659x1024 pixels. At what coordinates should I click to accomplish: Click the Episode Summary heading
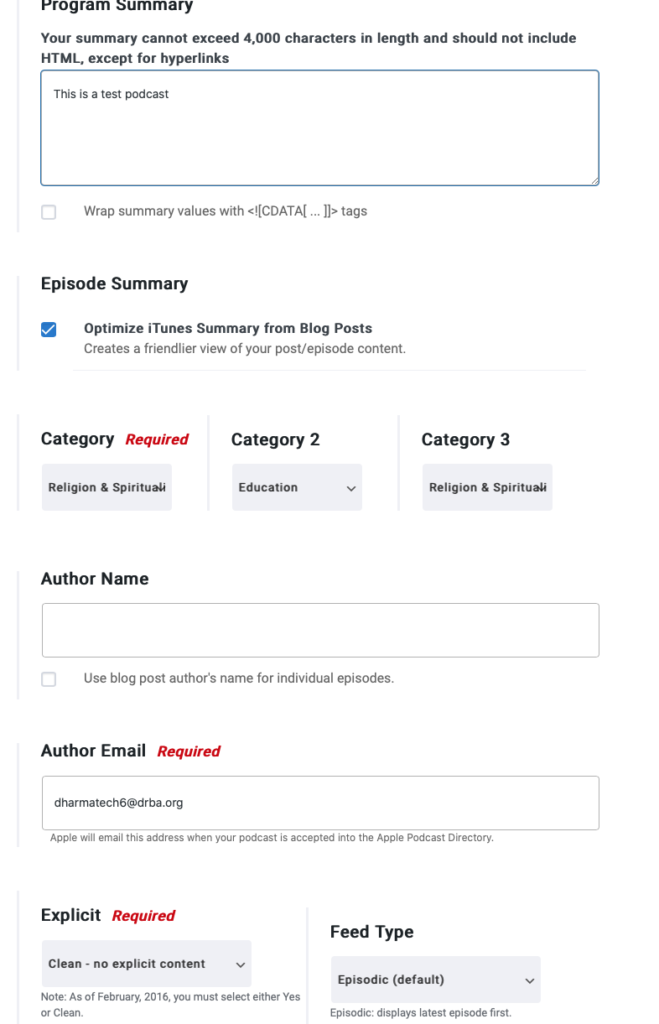[114, 283]
